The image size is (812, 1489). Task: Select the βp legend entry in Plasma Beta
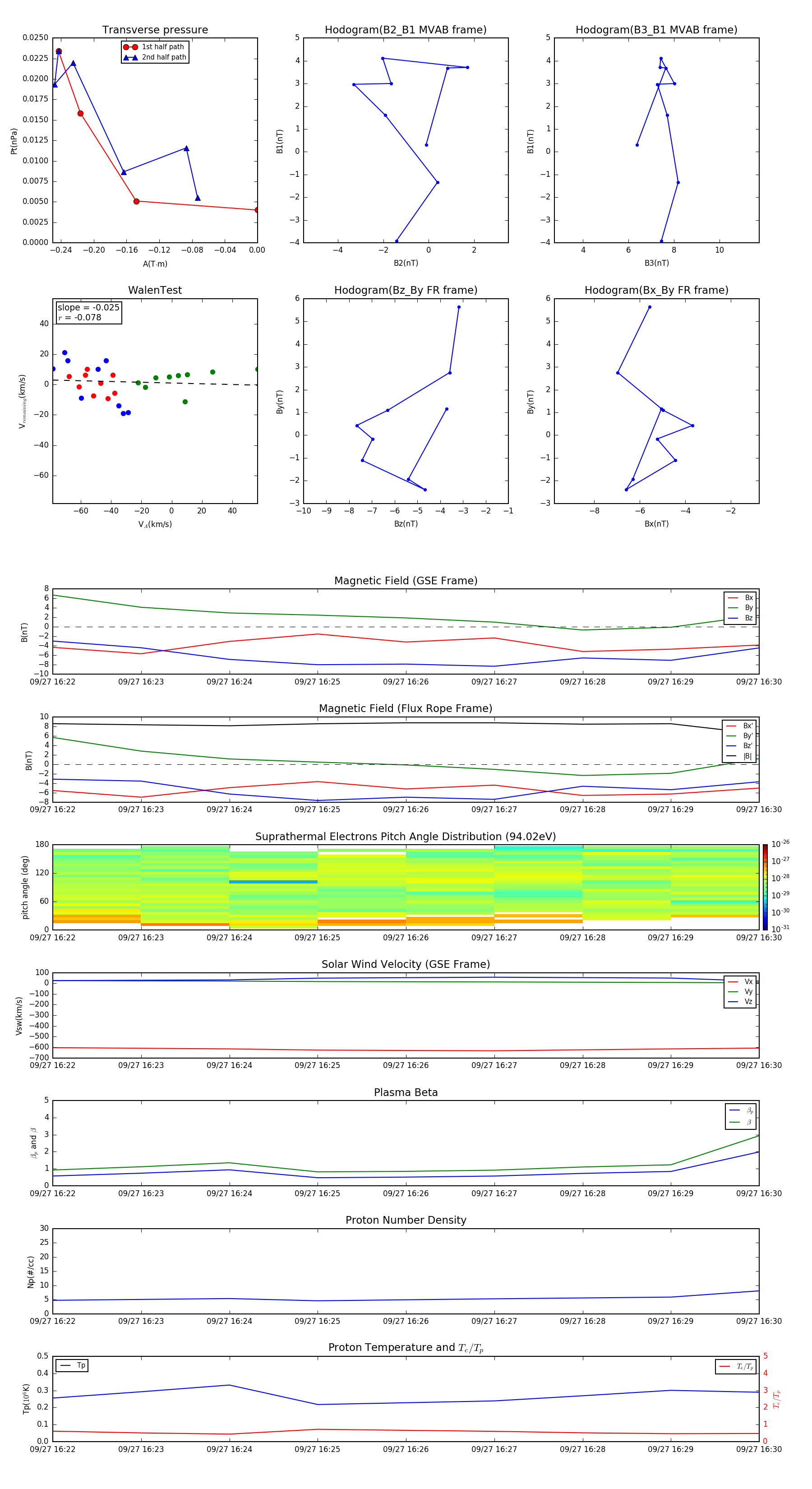tap(741, 1110)
